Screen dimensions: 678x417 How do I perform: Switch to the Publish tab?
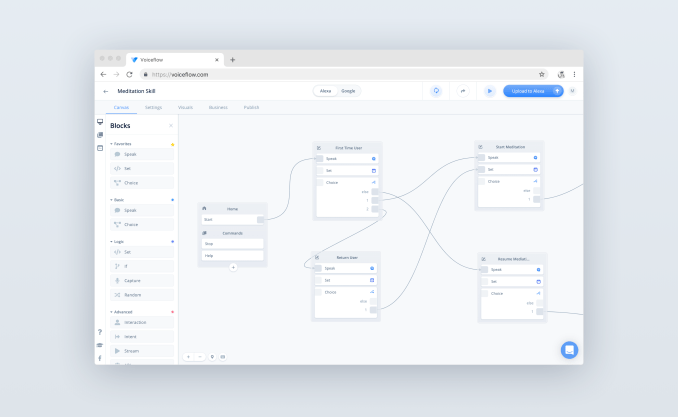point(251,107)
